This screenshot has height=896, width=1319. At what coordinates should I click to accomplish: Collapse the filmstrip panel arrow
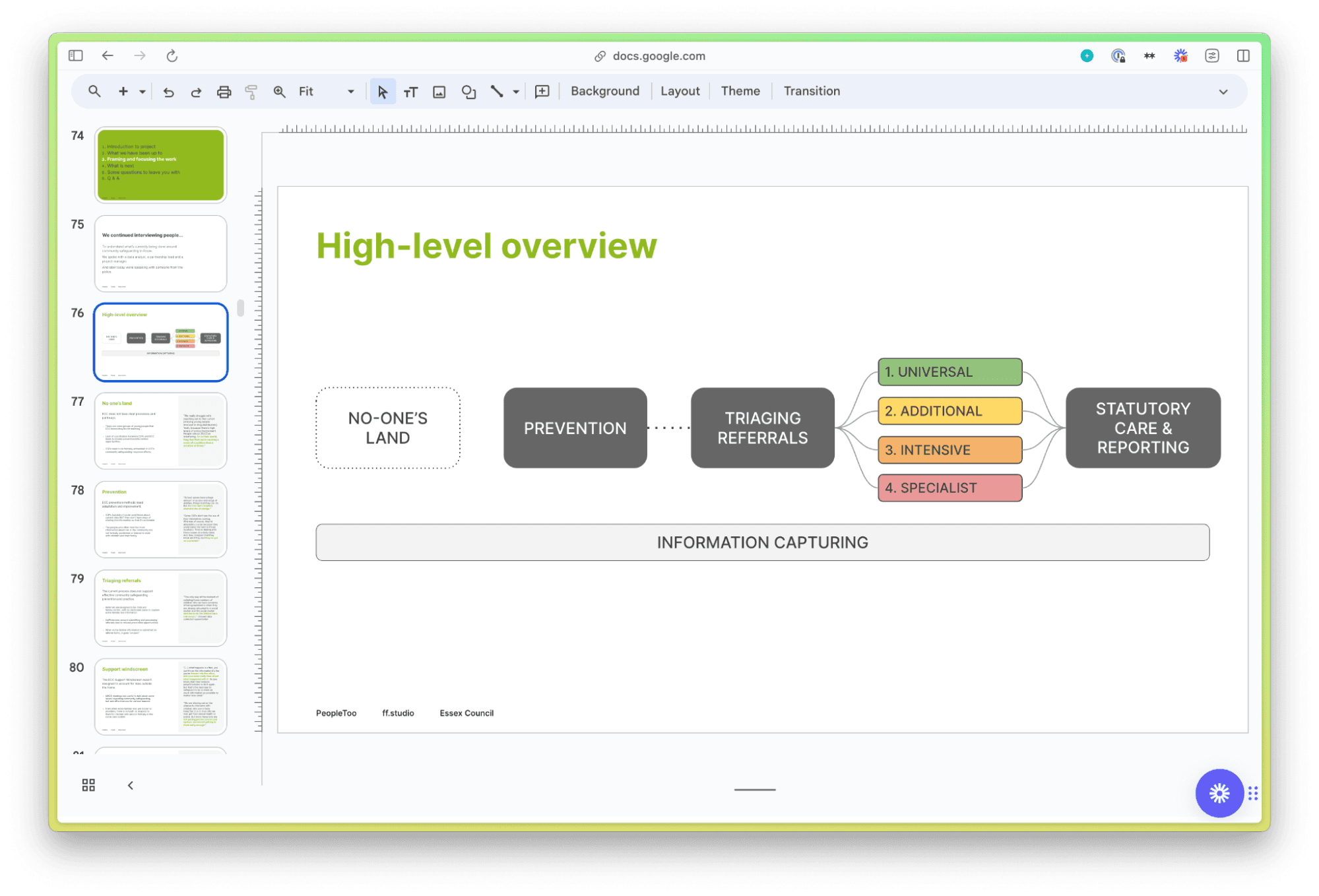131,785
